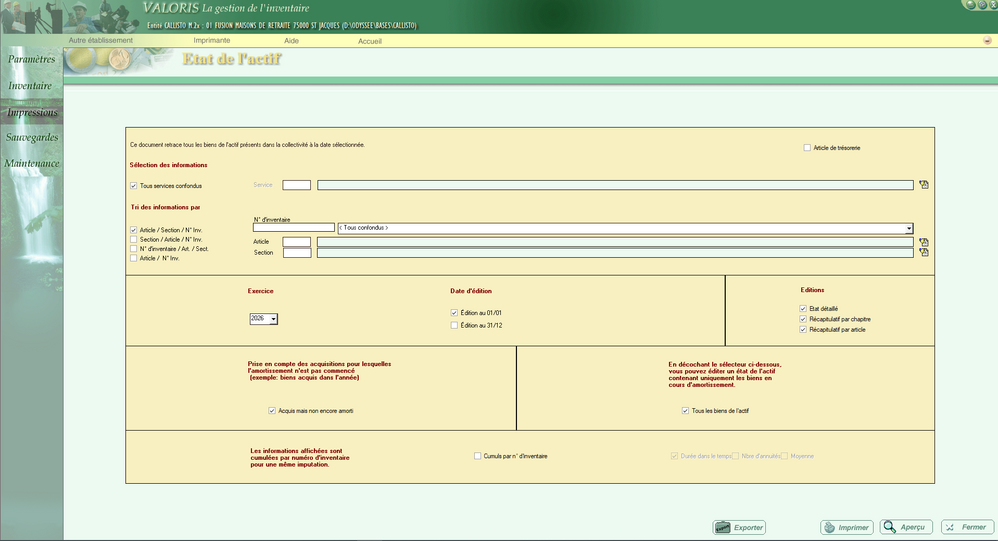Close the form with Fermer

(x=965, y=527)
